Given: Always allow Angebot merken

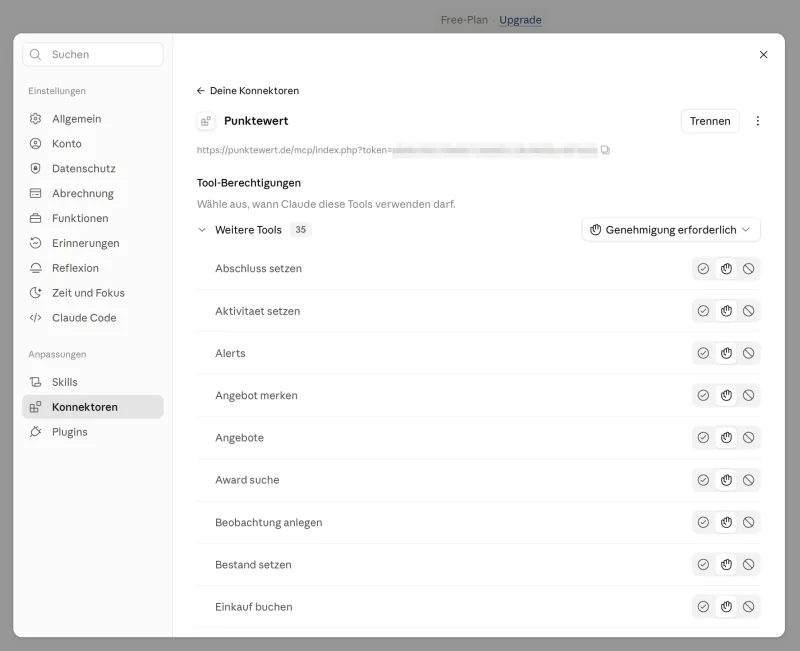Looking at the screenshot, I should coord(703,395).
